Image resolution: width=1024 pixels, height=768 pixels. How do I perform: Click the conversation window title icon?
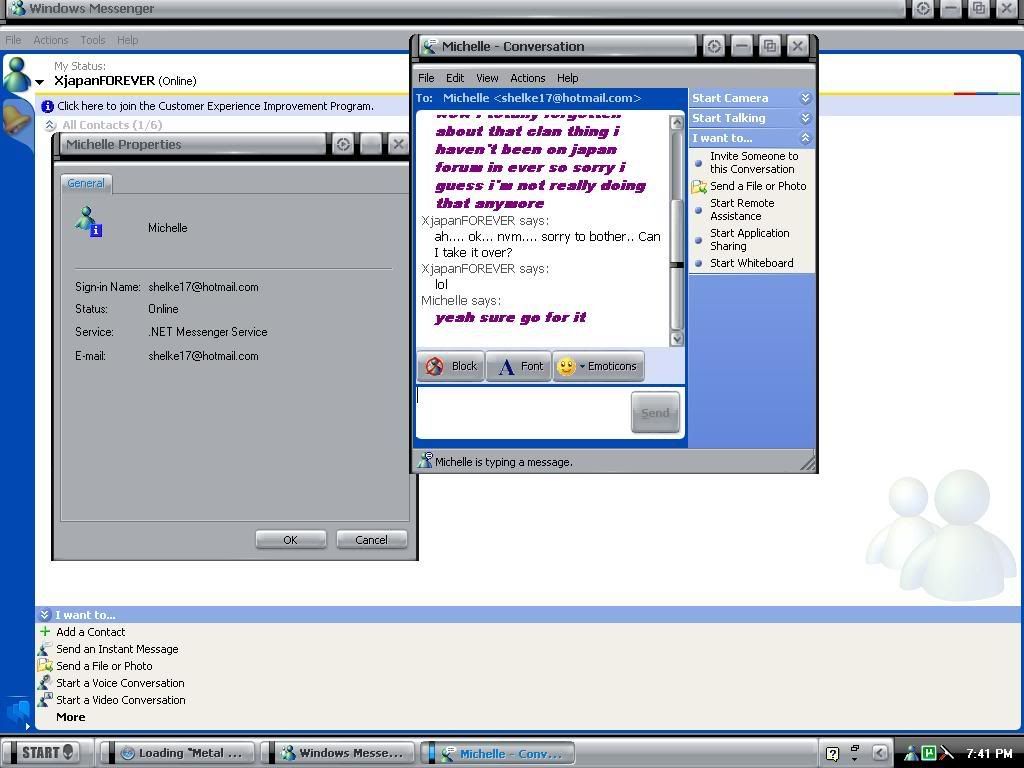pyautogui.click(x=429, y=46)
